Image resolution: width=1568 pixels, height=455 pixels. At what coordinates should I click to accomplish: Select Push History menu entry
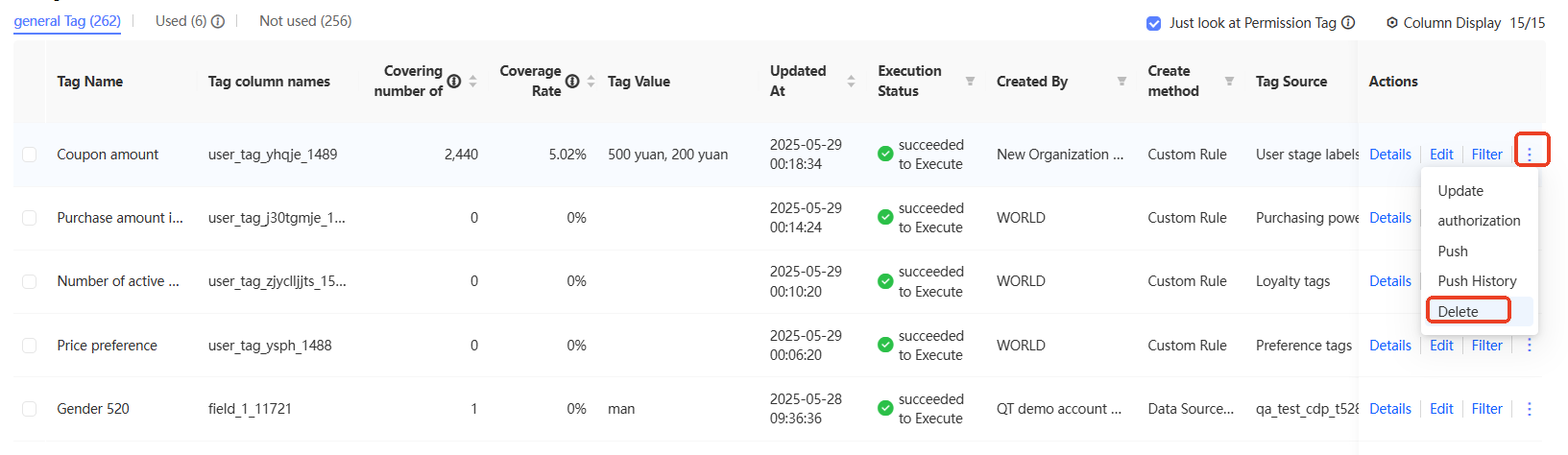(1477, 281)
